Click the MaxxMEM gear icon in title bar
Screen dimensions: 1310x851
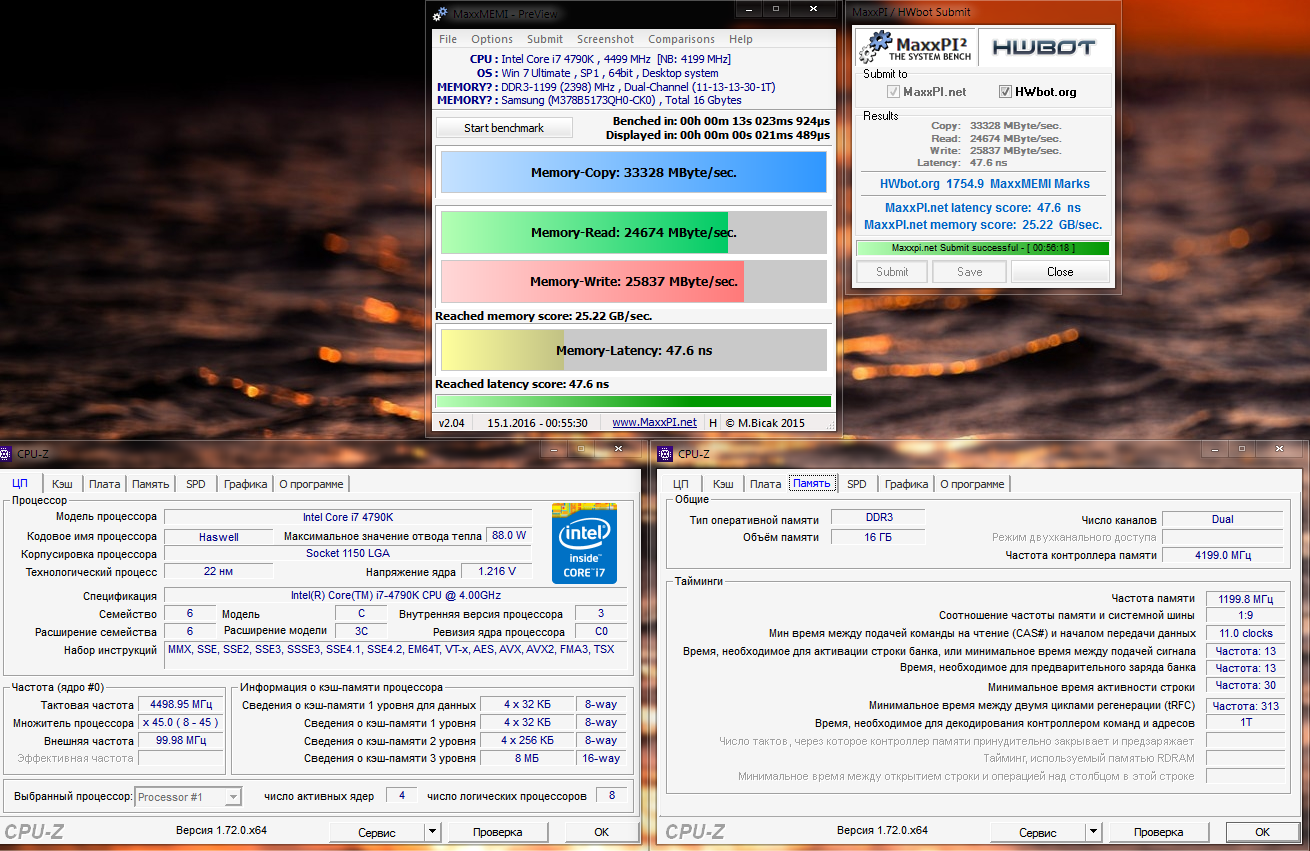click(x=441, y=13)
